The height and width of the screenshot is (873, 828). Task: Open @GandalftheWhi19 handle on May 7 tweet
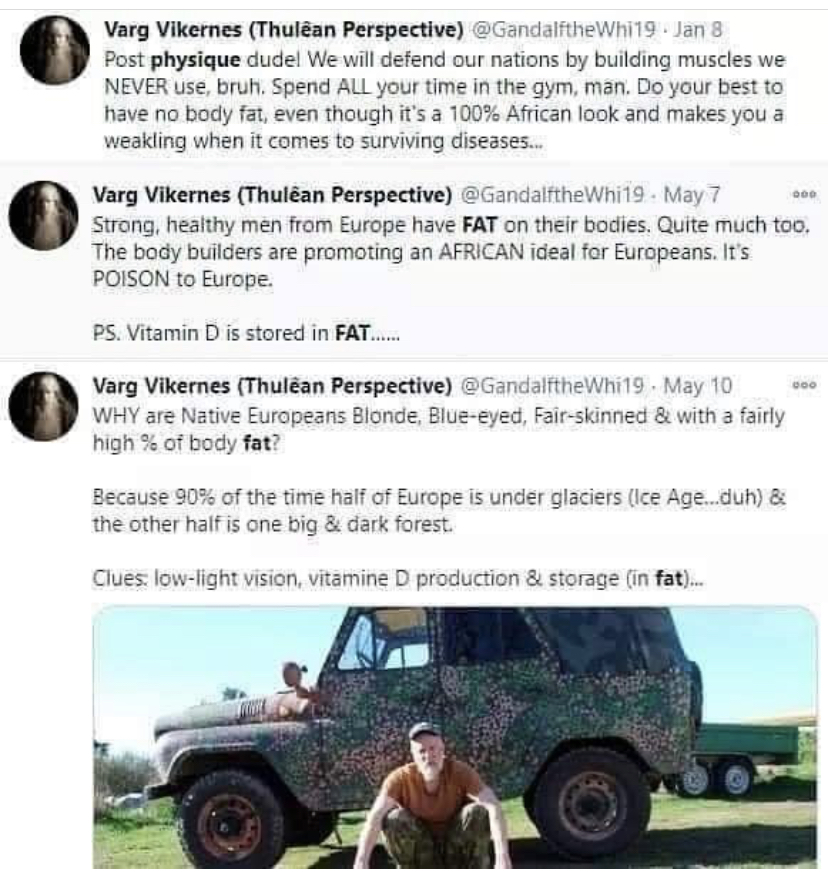552,195
